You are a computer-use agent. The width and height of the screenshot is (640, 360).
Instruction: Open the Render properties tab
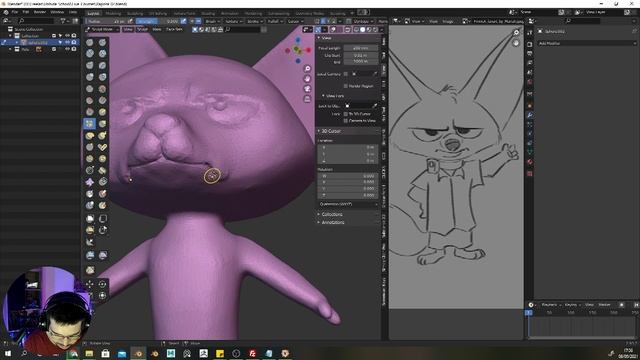coord(530,44)
